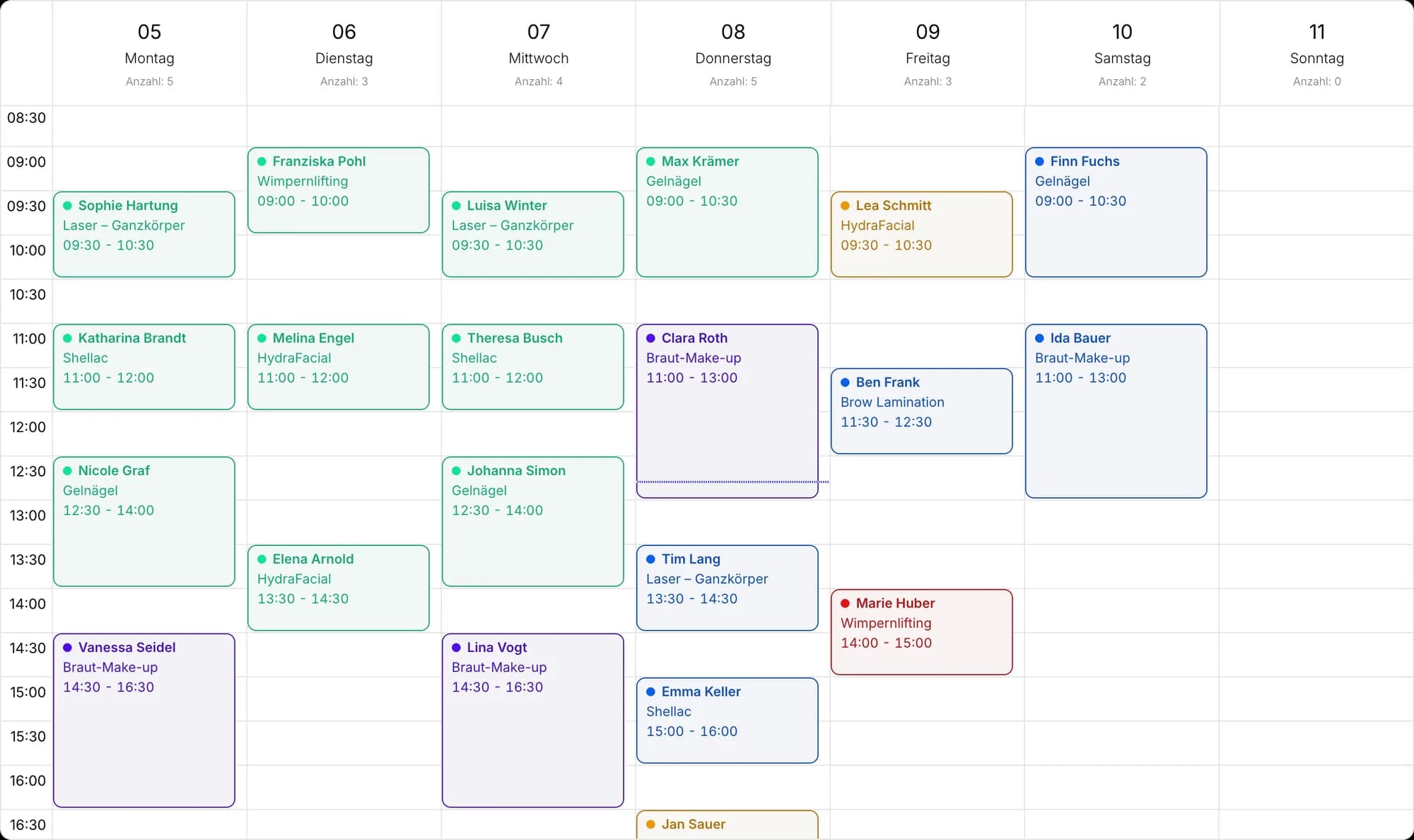Open Johanna Simon's Gelnägel appointment
This screenshot has width=1414, height=840.
click(x=533, y=521)
